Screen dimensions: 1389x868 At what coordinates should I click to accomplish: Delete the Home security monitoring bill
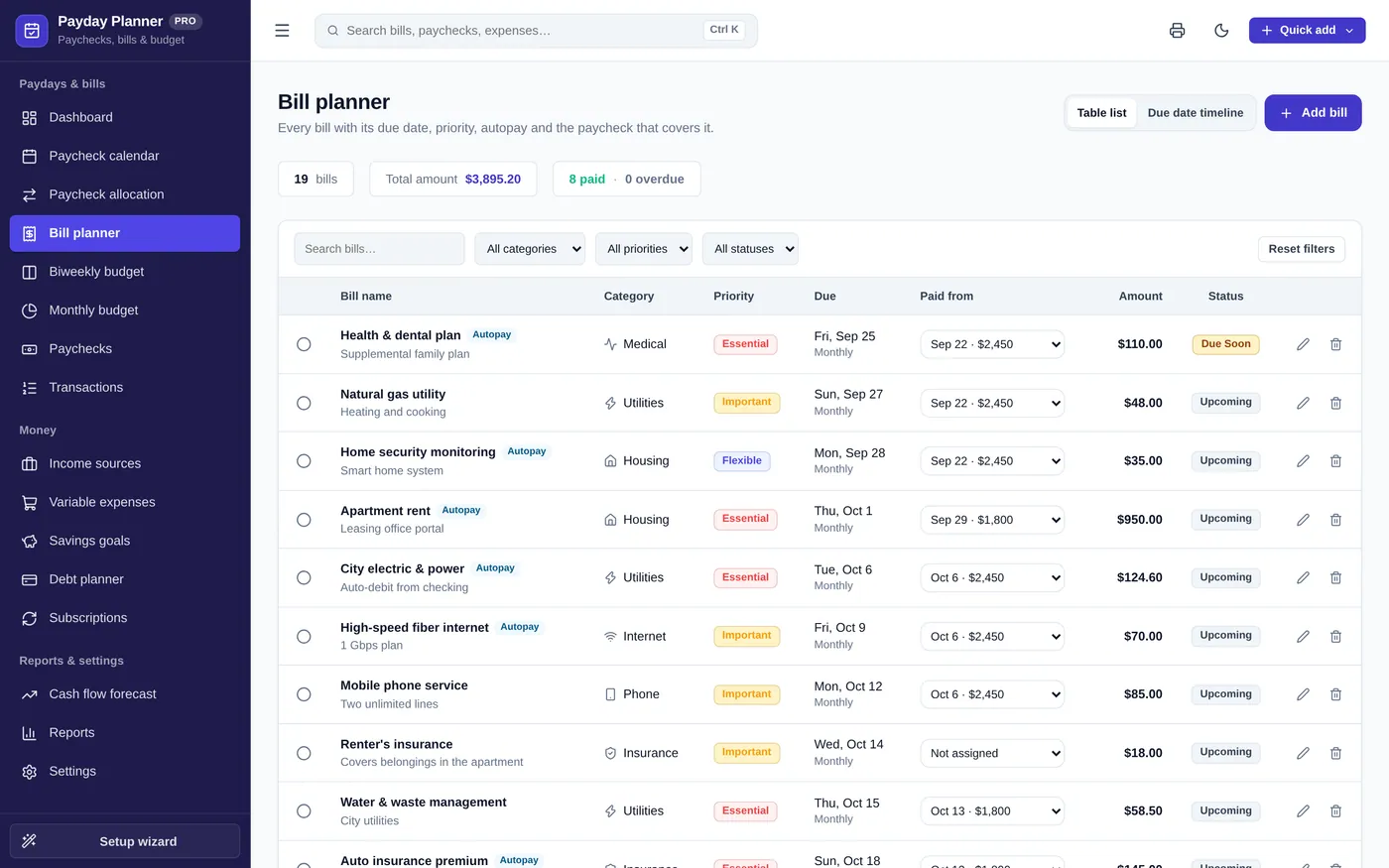(1335, 461)
